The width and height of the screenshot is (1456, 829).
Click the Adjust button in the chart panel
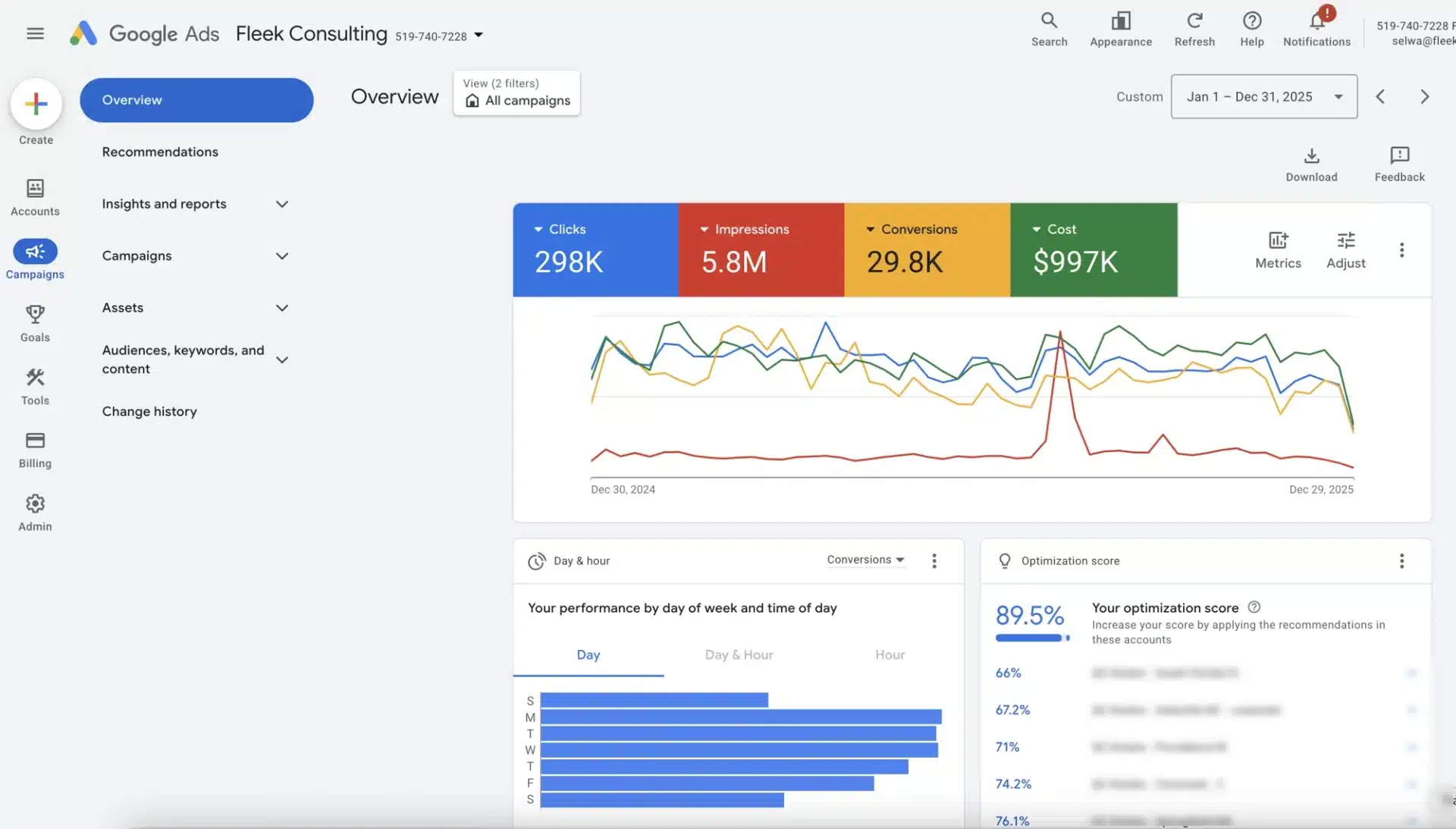coord(1346,250)
